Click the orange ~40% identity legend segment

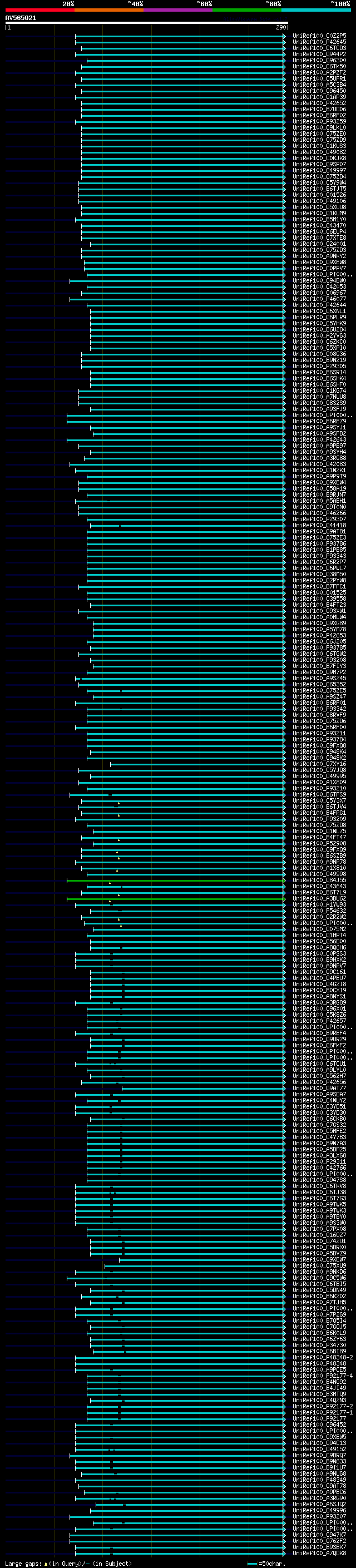[109, 10]
